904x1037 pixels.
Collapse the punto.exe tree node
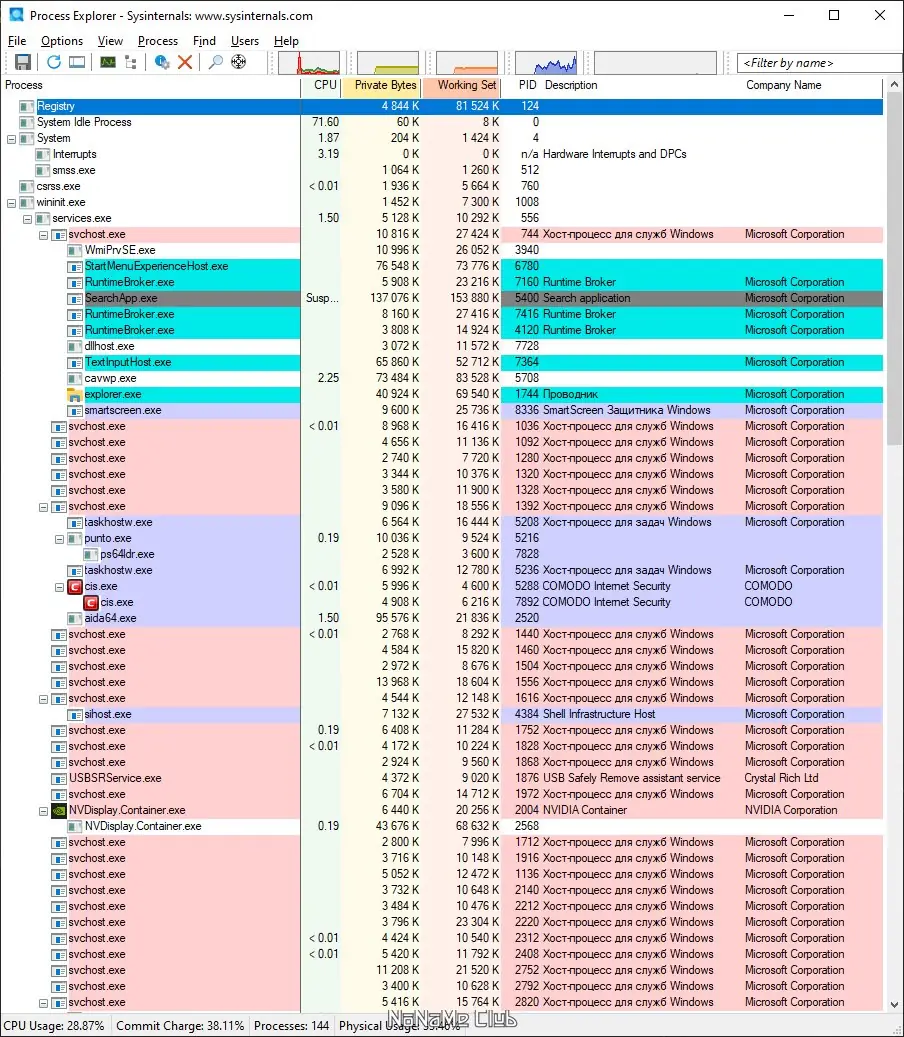pos(59,539)
